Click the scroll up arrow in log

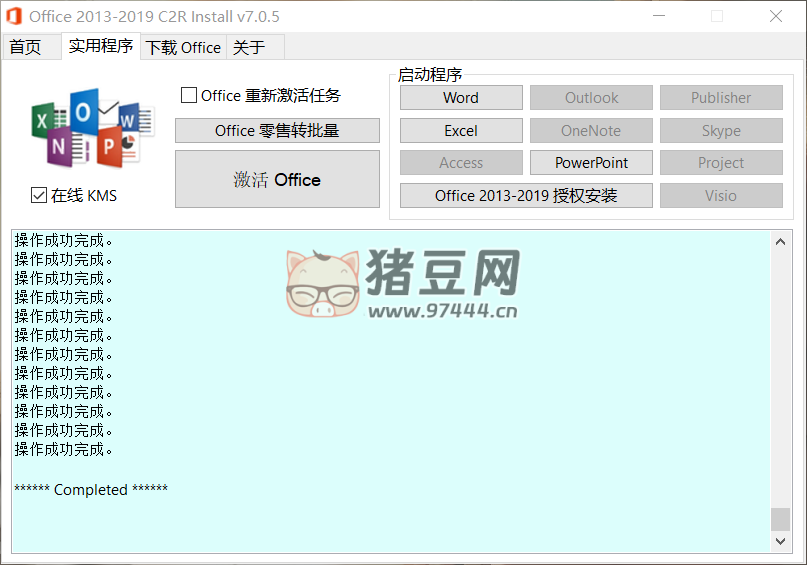click(781, 241)
